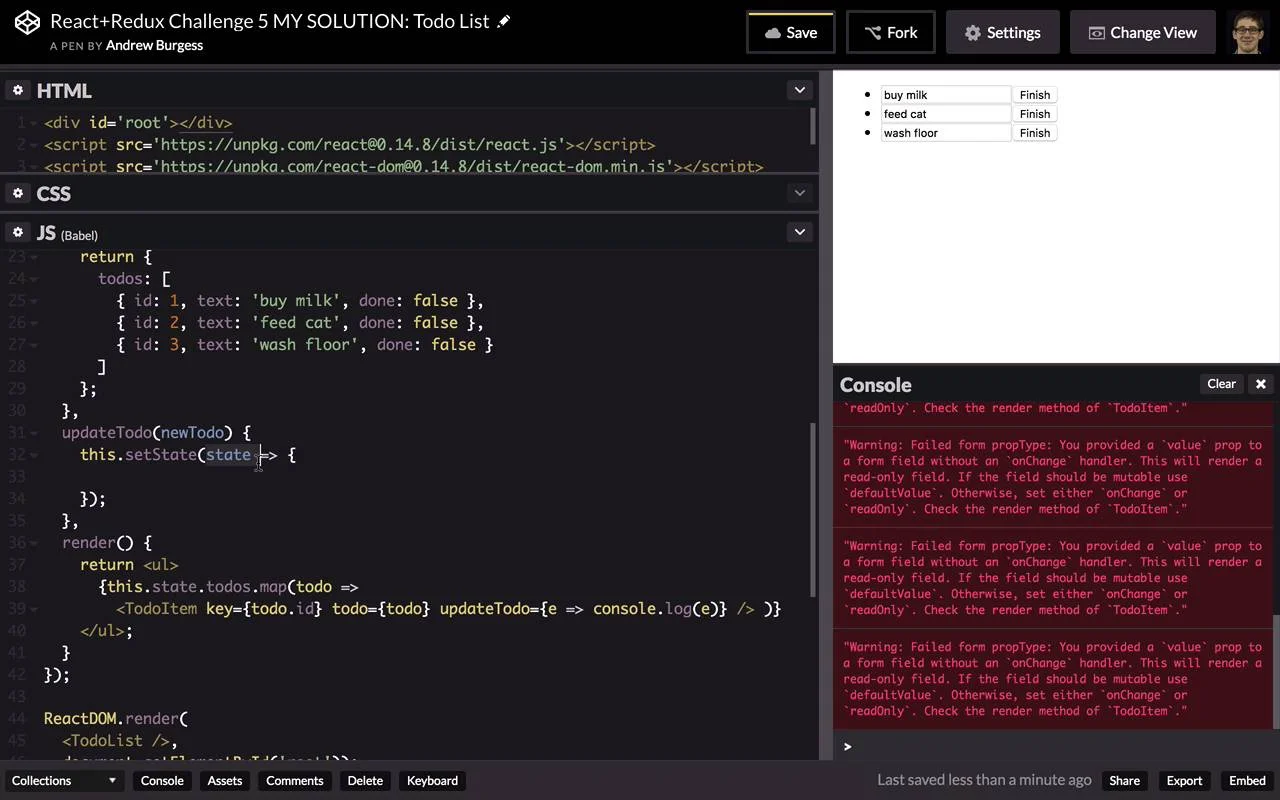Delete this pen via footer button

pyautogui.click(x=365, y=781)
